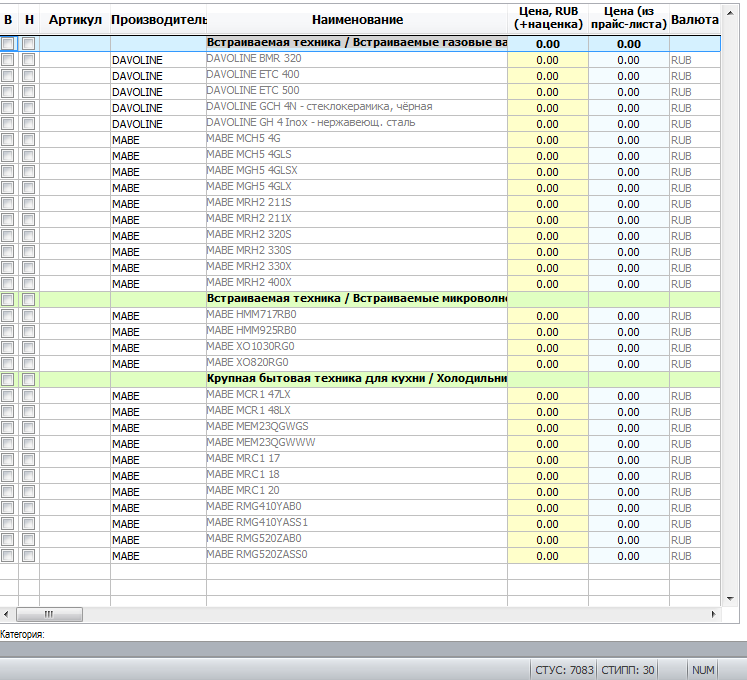Click the horizontal scrollbar thumb

(x=49, y=614)
